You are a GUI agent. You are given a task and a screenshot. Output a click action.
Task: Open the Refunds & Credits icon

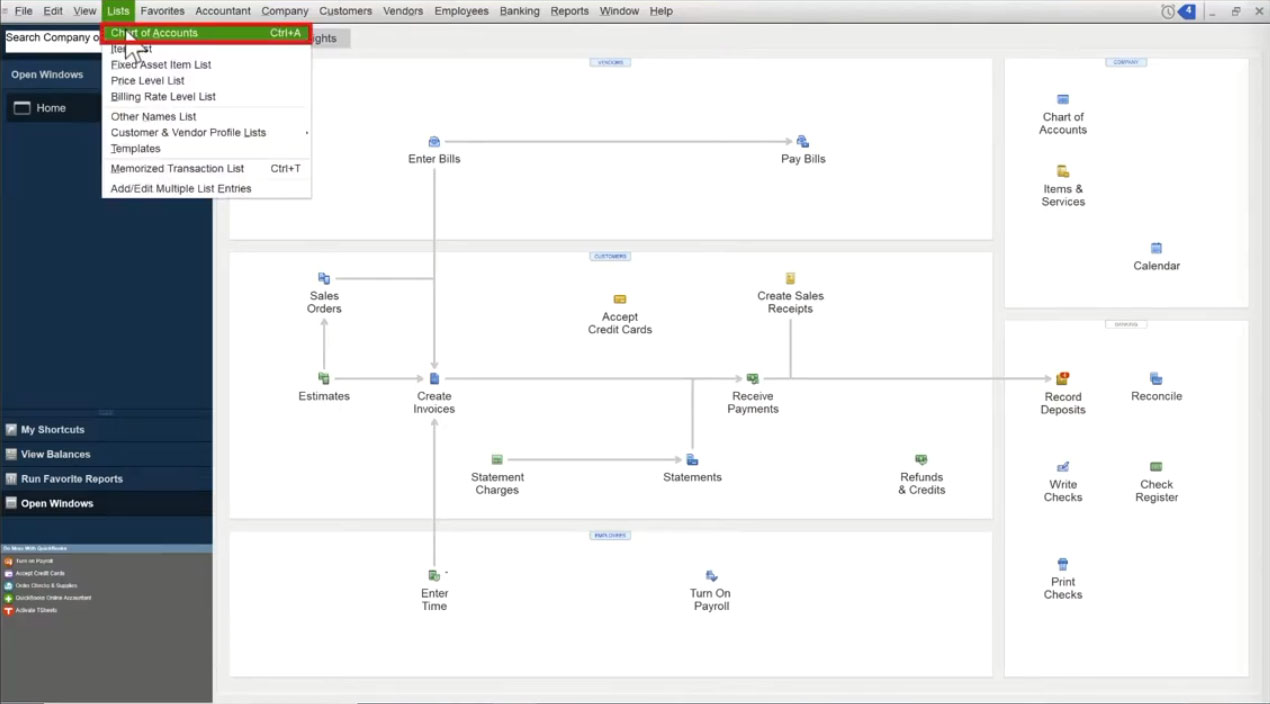coord(921,460)
